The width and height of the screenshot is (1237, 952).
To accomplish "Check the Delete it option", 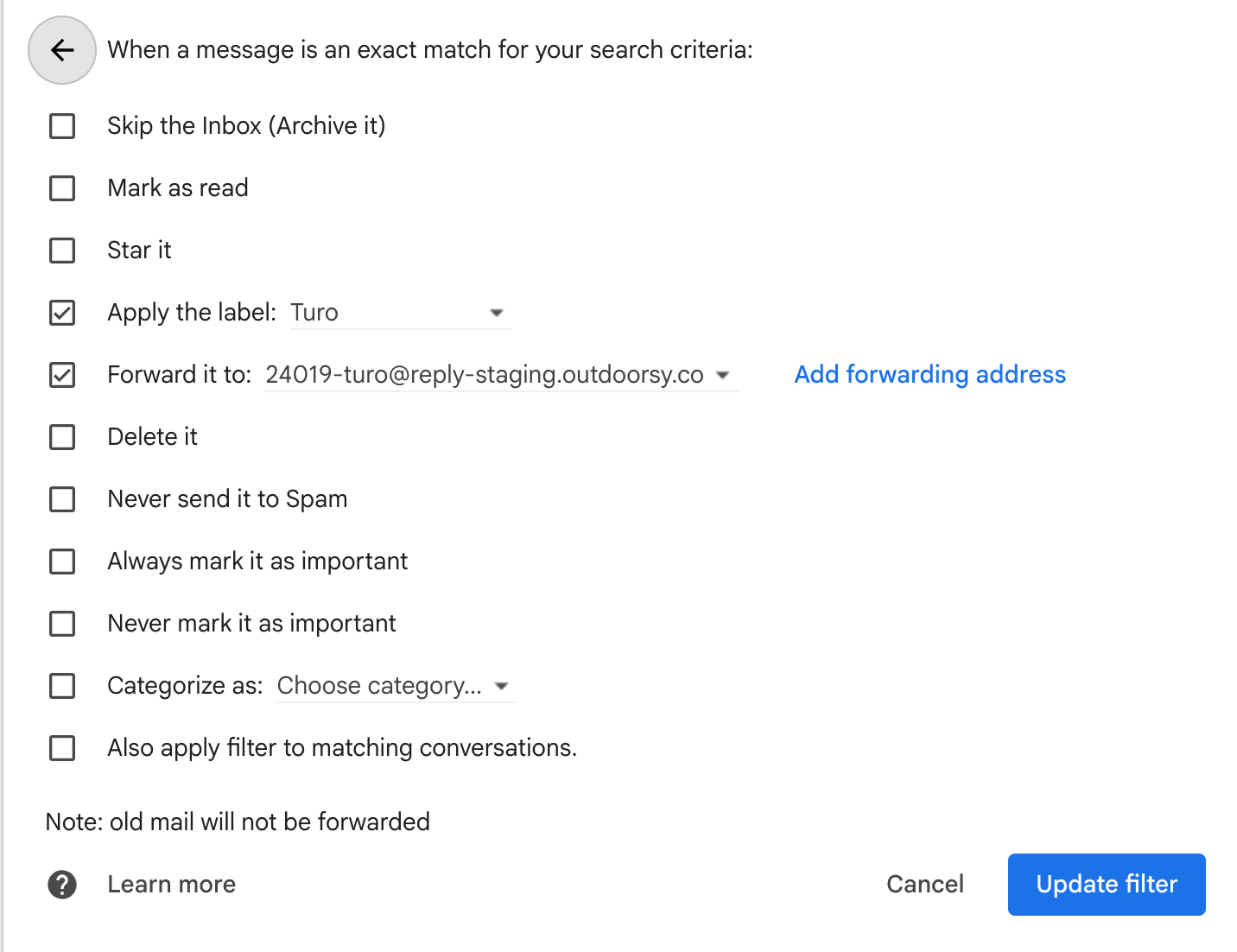I will [62, 437].
